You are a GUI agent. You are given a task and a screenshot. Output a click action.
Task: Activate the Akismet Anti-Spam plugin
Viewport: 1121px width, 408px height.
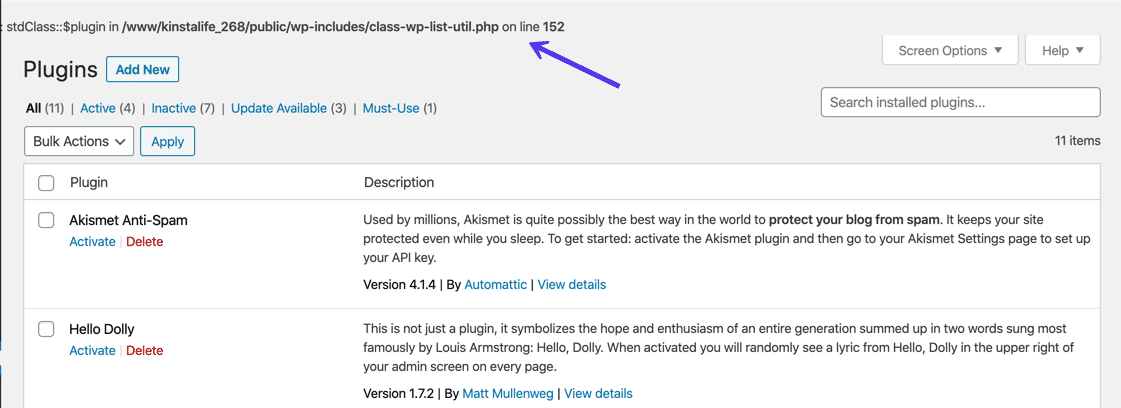pyautogui.click(x=92, y=242)
